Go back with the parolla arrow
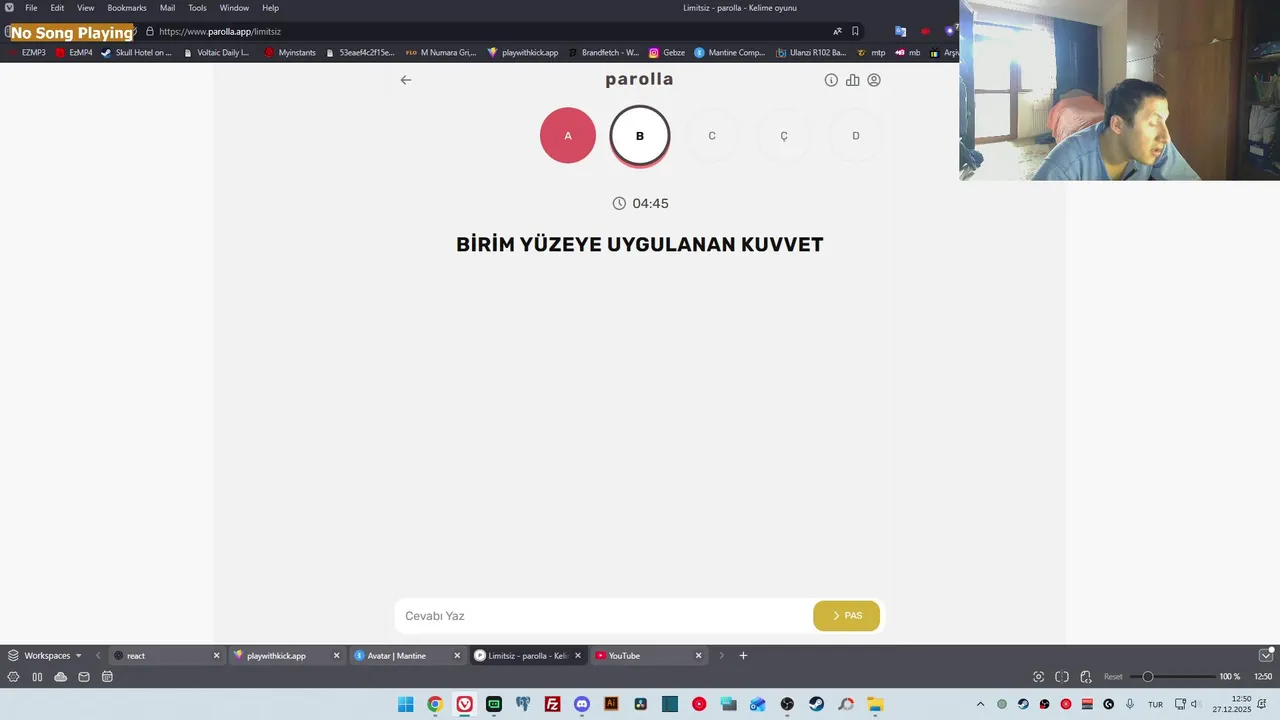The image size is (1280, 720). click(405, 80)
